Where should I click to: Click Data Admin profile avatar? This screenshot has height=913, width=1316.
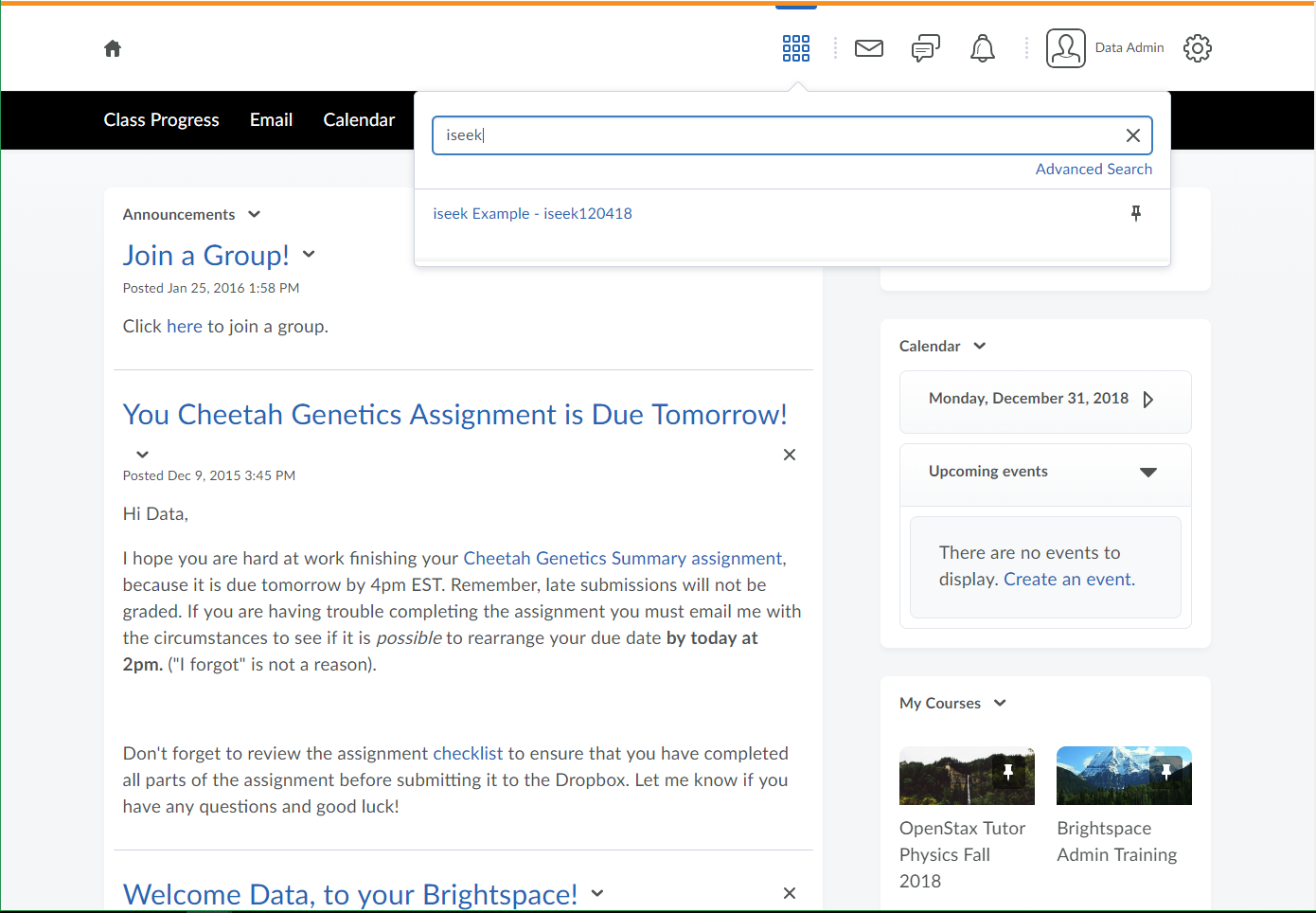tap(1065, 48)
